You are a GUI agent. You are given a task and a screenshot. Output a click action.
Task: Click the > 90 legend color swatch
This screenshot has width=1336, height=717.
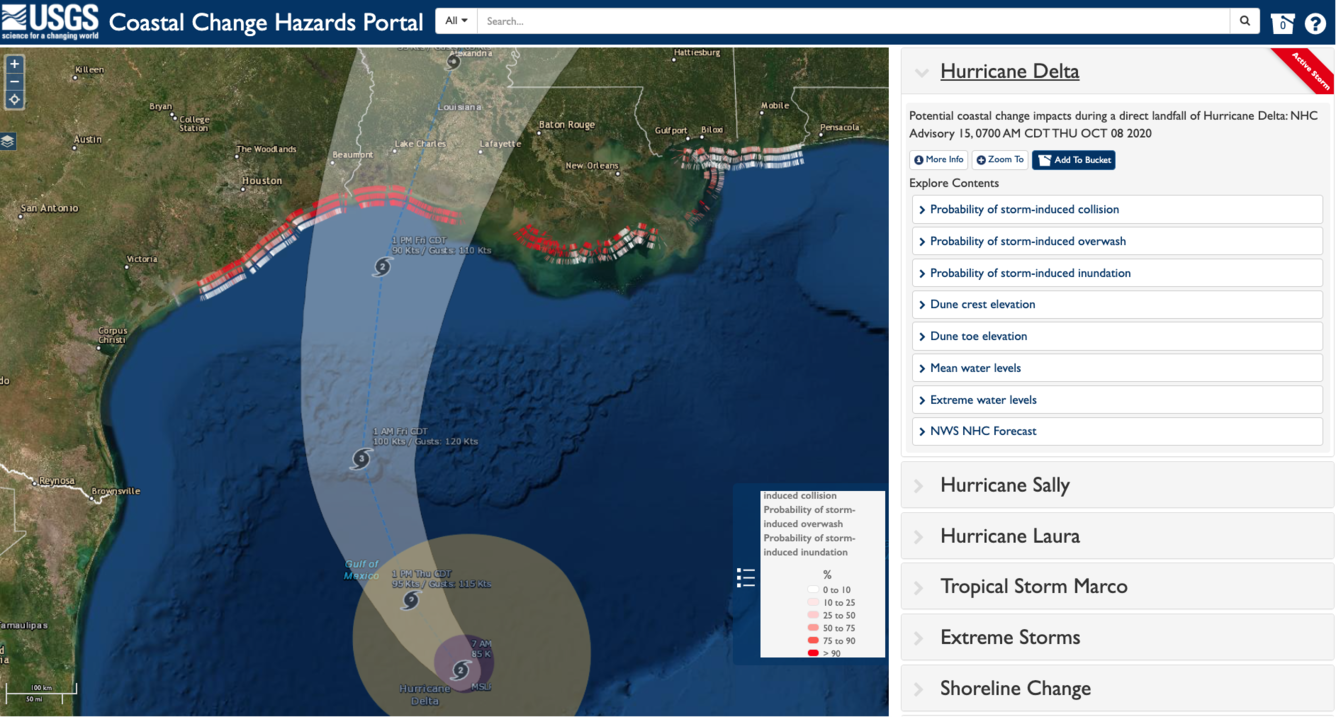(x=813, y=653)
